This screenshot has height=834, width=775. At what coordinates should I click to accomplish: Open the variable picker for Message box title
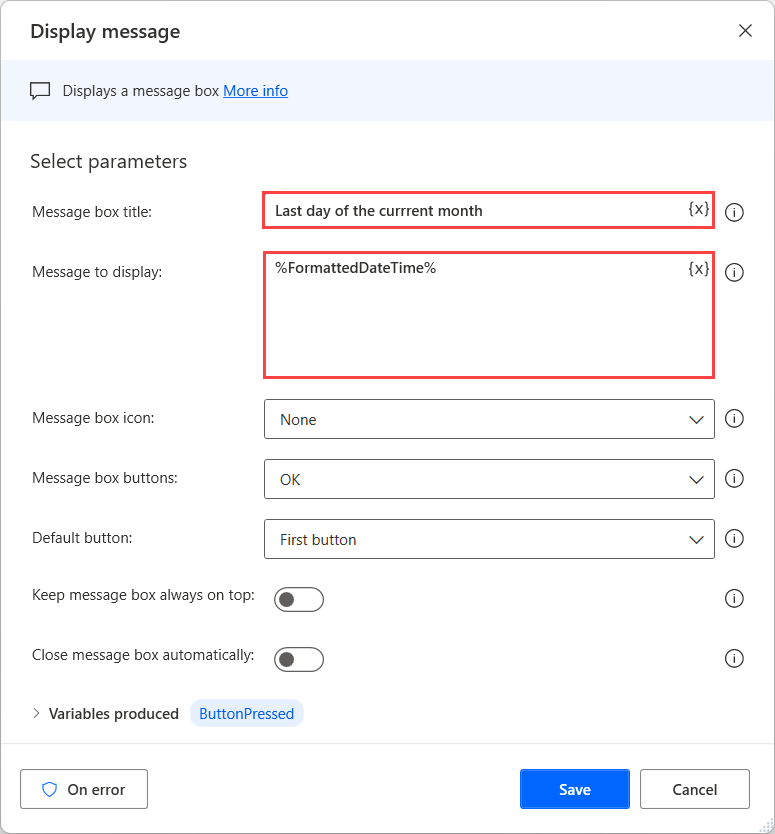(698, 210)
